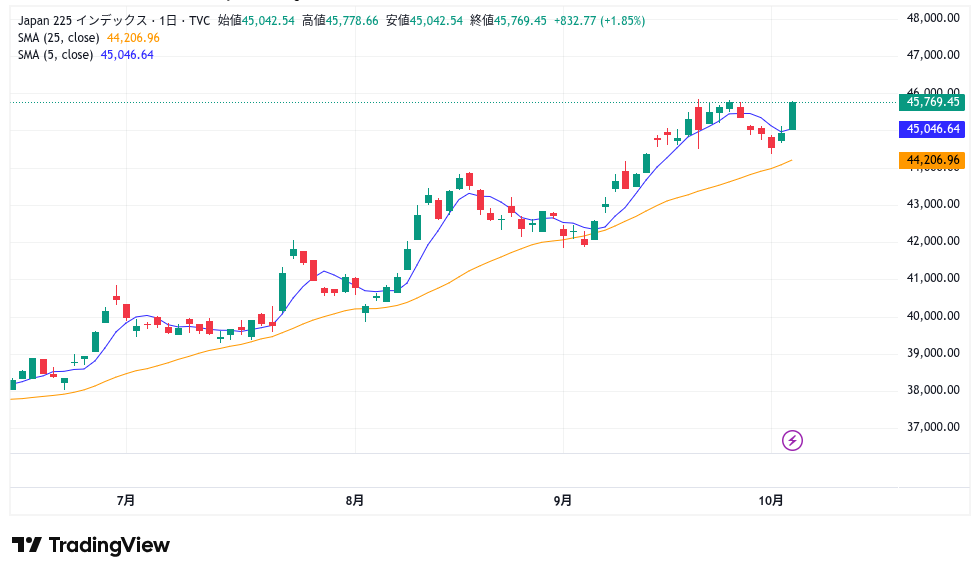Select 9月 on the time axis
Image resolution: width=980 pixels, height=575 pixels.
tap(563, 500)
